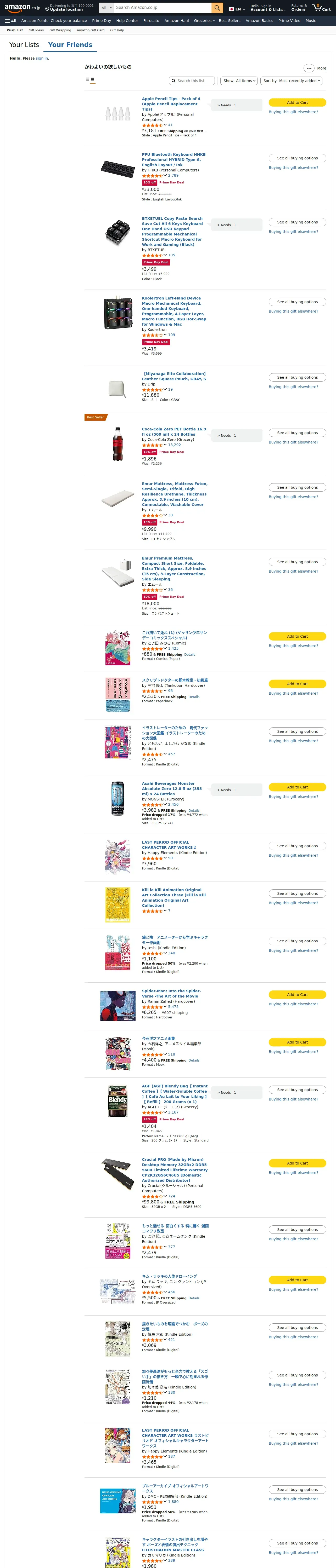Click the Update location pin icon
The width and height of the screenshot is (336, 1568).
click(x=47, y=9)
